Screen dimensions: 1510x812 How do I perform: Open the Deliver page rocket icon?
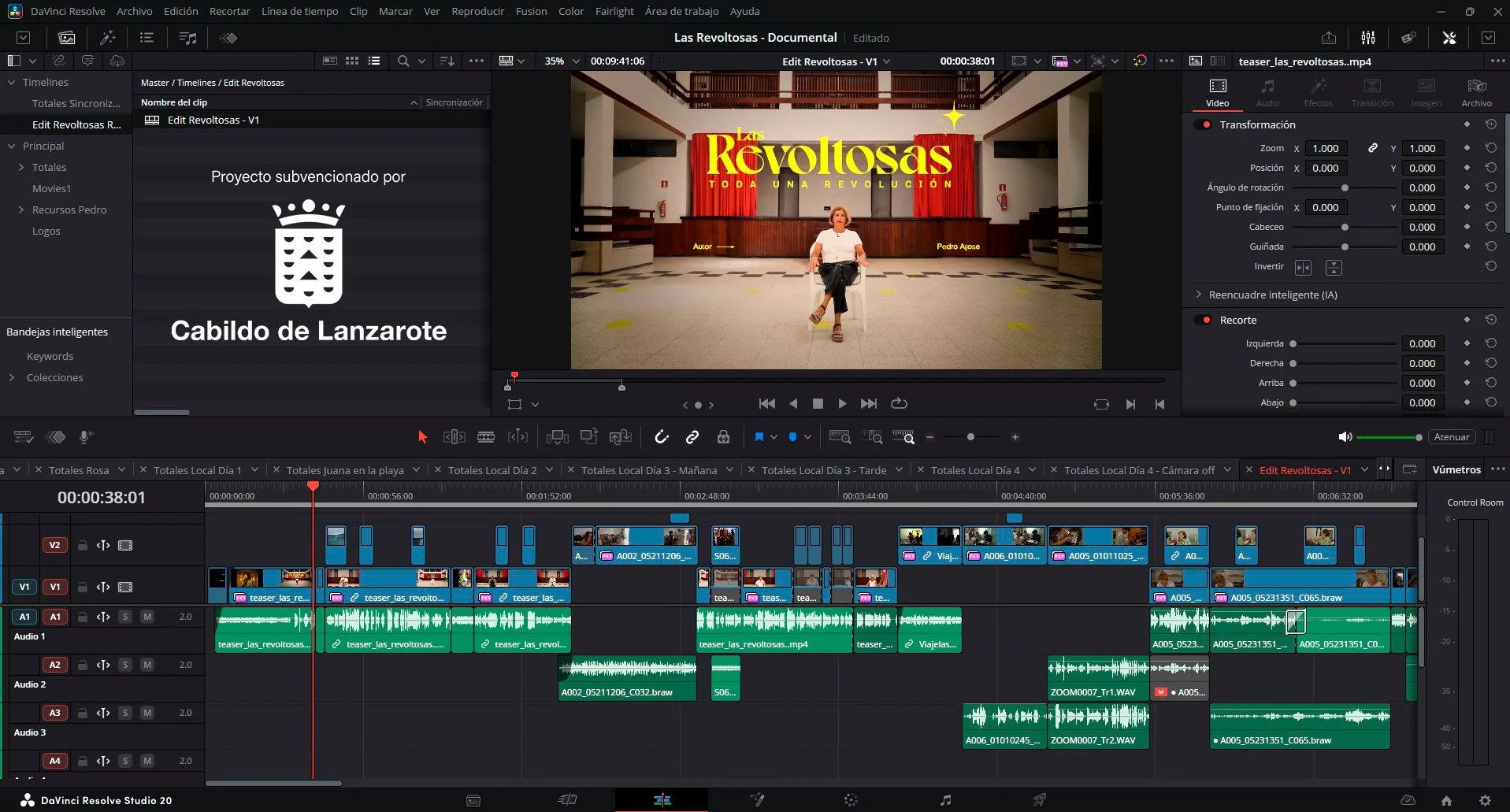pyautogui.click(x=1040, y=800)
